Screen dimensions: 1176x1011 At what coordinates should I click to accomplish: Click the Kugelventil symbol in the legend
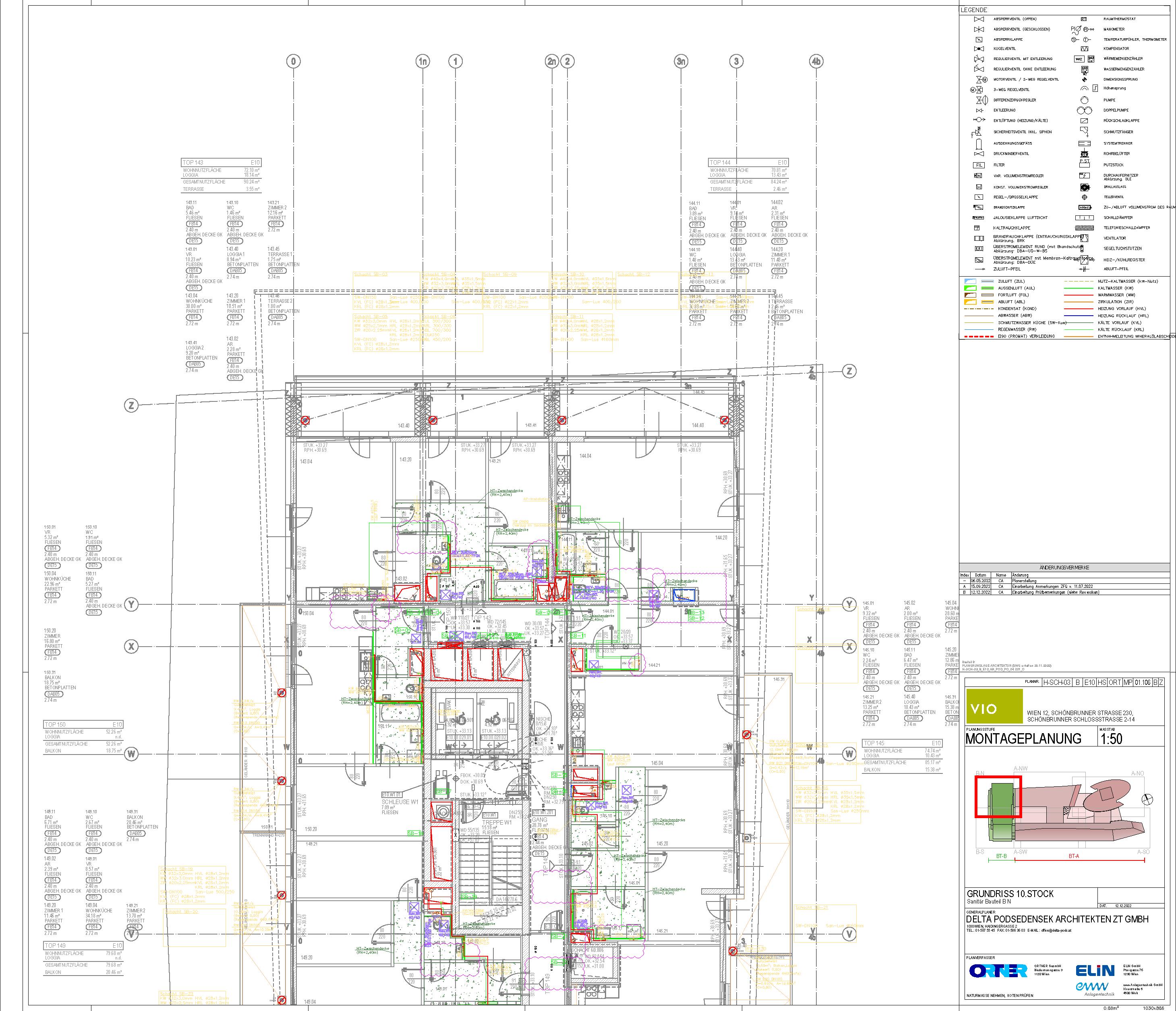coord(979,49)
